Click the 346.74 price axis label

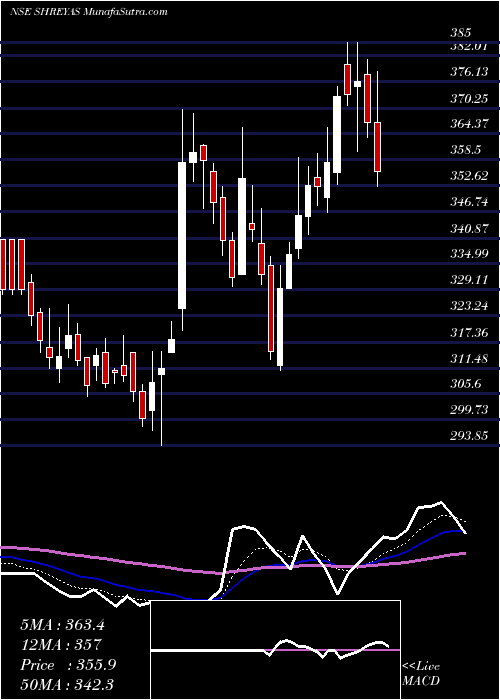point(469,202)
